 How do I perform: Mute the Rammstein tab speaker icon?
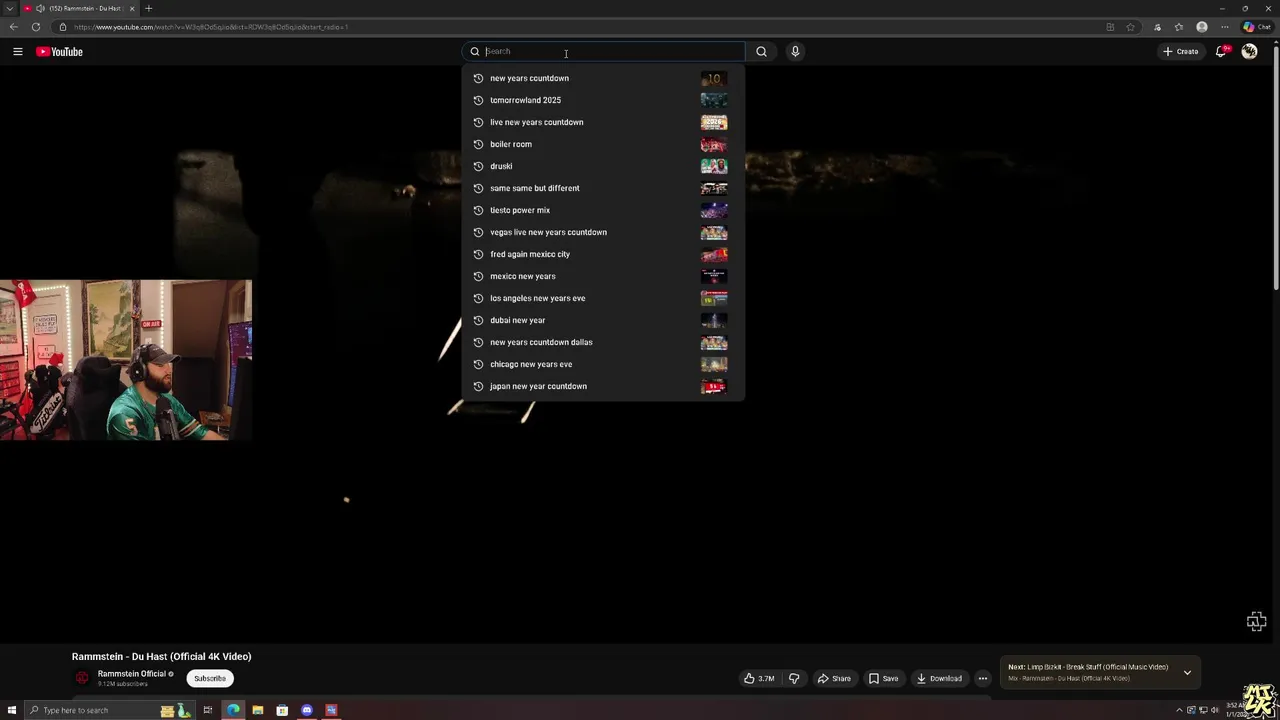(40, 8)
